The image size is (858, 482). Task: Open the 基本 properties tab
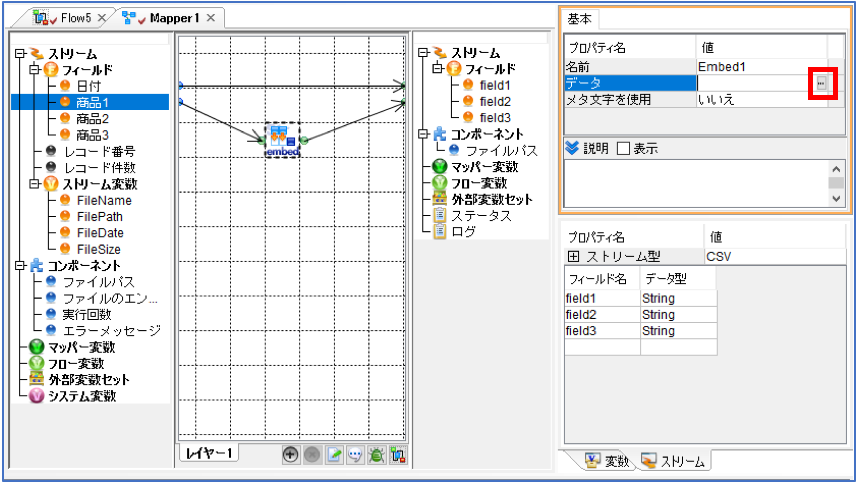click(x=579, y=19)
